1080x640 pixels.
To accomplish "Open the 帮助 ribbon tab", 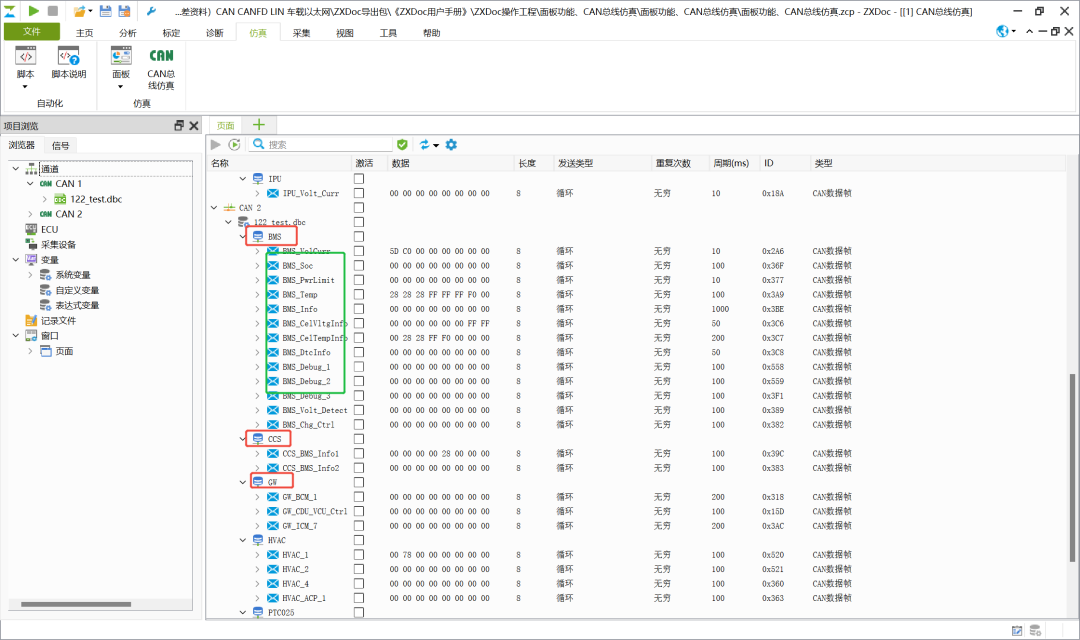I will 432,32.
